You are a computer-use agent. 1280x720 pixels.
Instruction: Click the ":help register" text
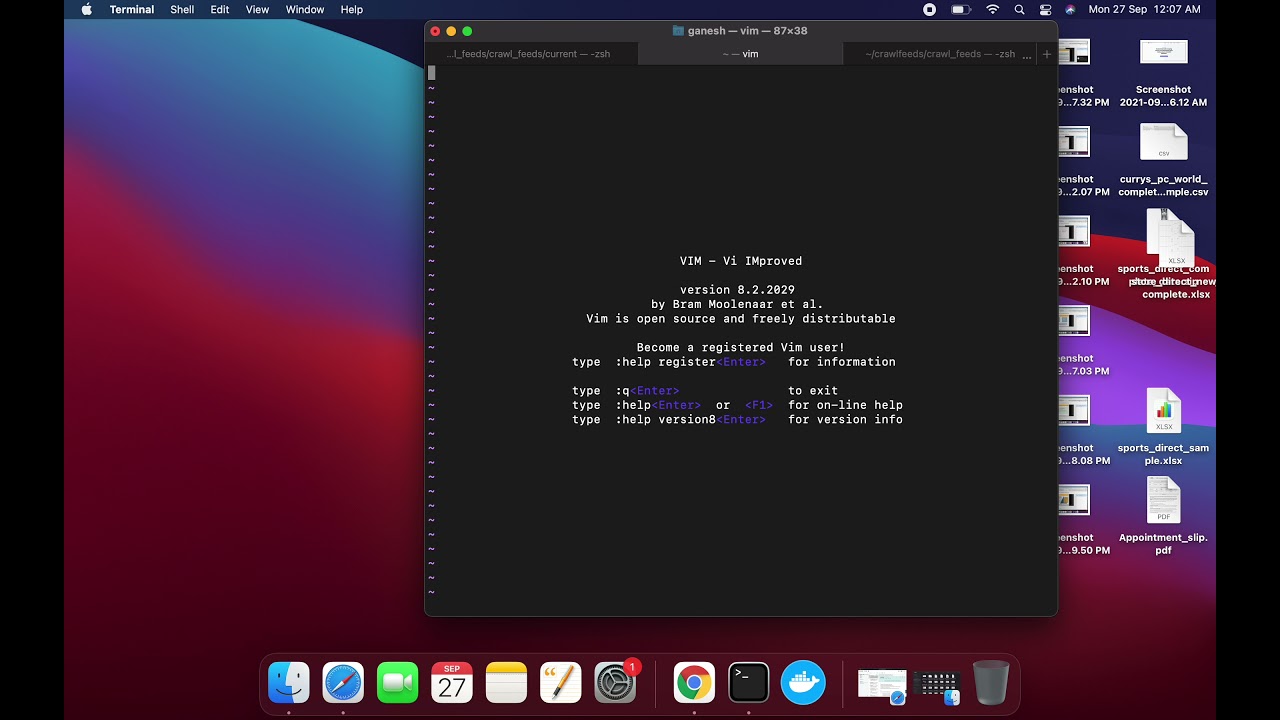pyautogui.click(x=665, y=362)
